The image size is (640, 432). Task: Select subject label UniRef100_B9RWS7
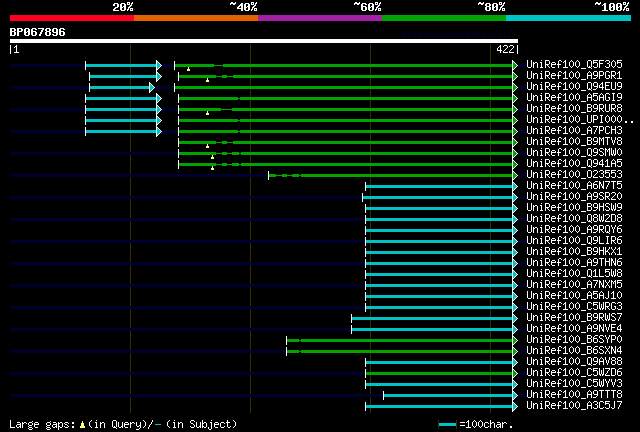click(x=574, y=318)
